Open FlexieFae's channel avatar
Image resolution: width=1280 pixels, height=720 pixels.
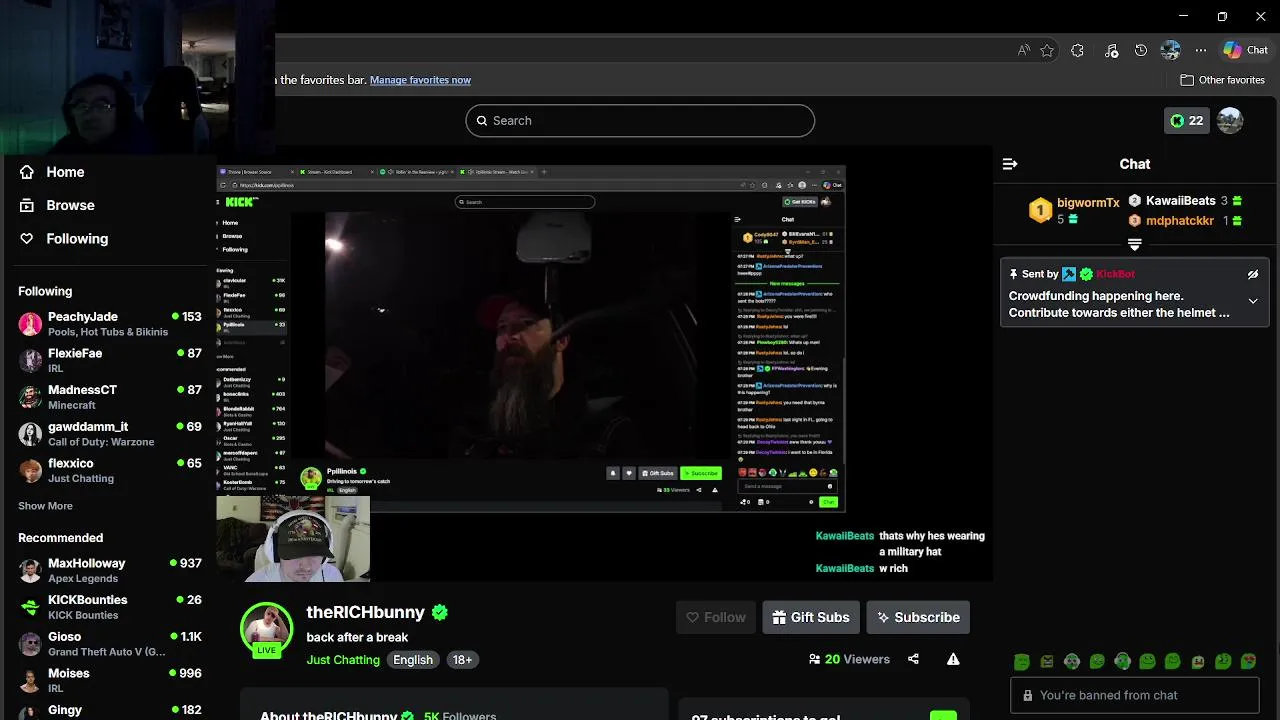click(x=30, y=360)
